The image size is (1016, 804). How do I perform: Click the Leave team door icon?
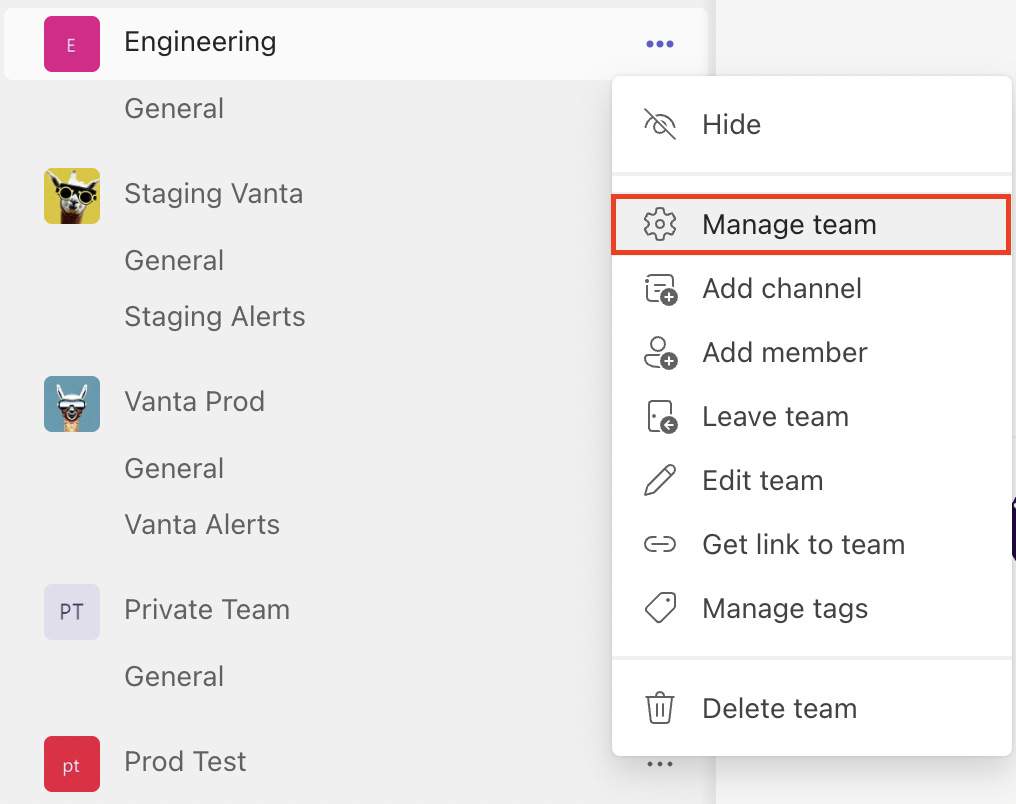pos(662,417)
